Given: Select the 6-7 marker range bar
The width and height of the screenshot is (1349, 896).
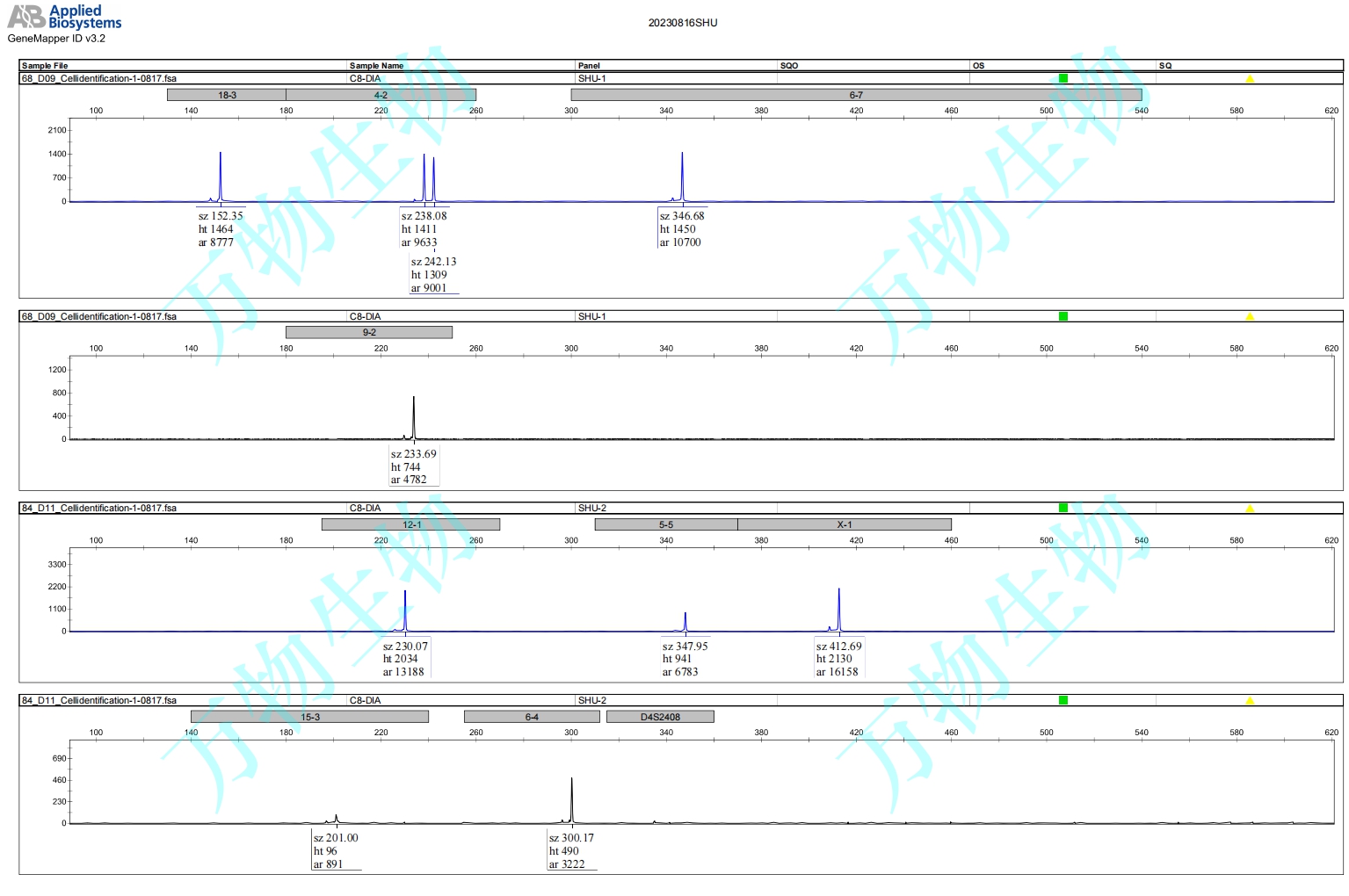Looking at the screenshot, I should coord(855,95).
